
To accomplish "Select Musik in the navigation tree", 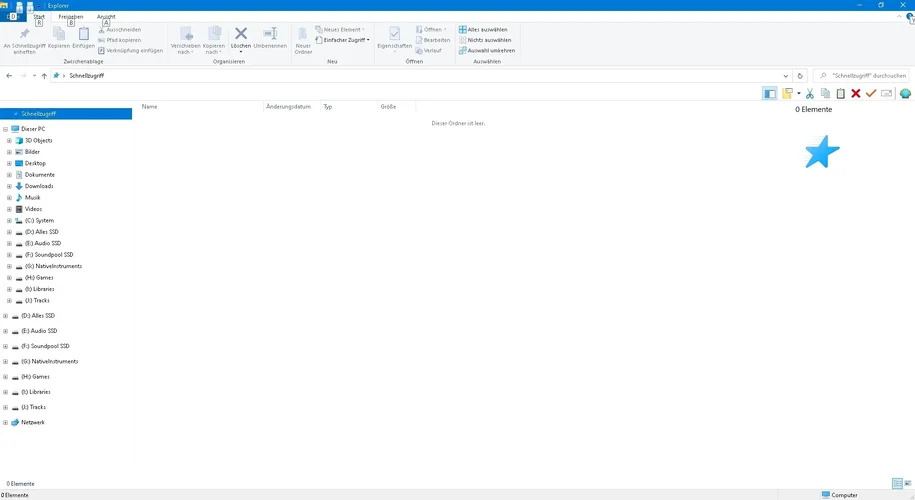I will pyautogui.click(x=32, y=197).
